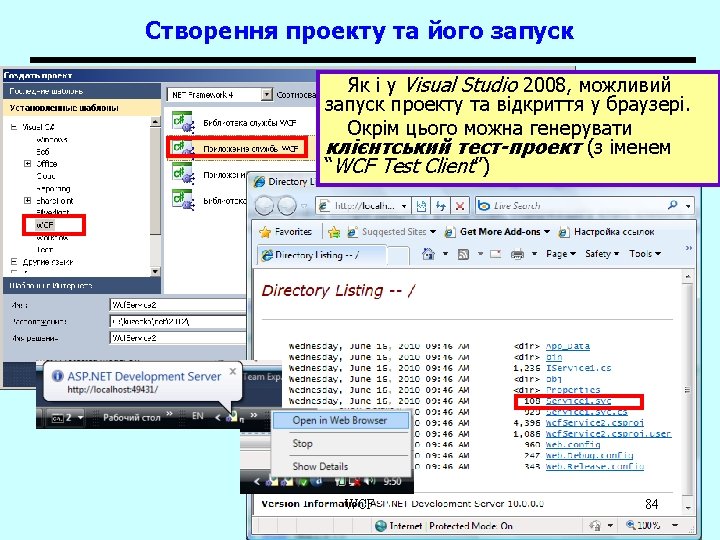Click the browser Forward button
The image size is (720, 540).
pyautogui.click(x=287, y=206)
